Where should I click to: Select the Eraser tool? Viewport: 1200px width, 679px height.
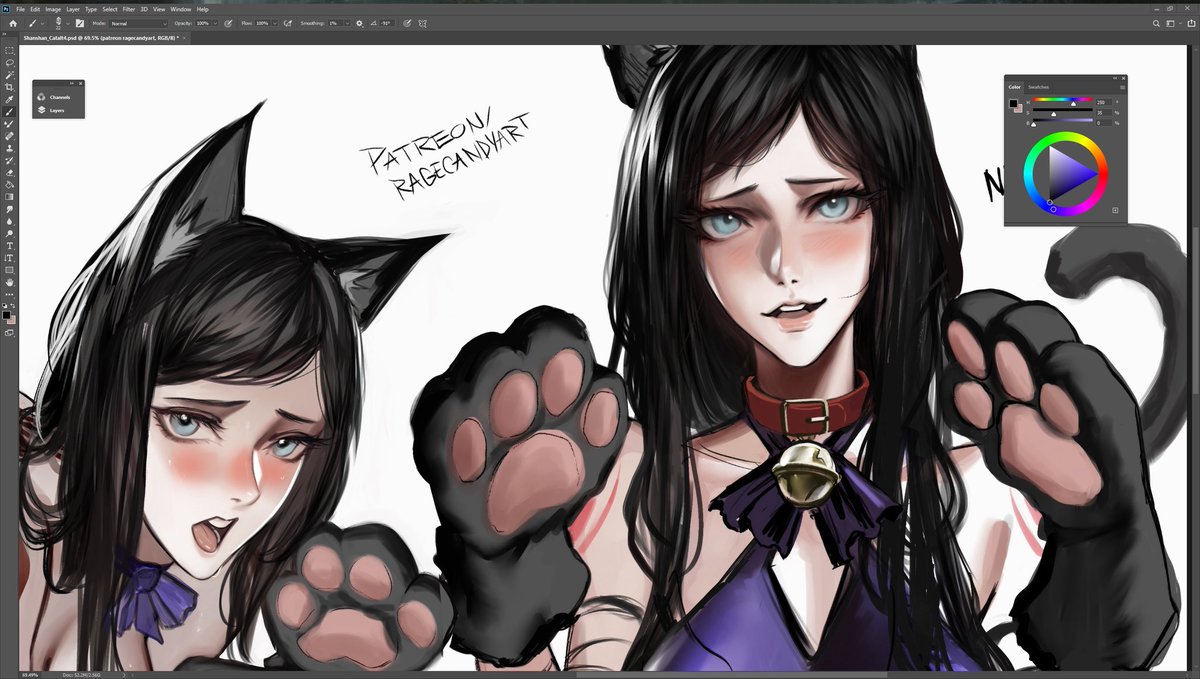[x=10, y=172]
